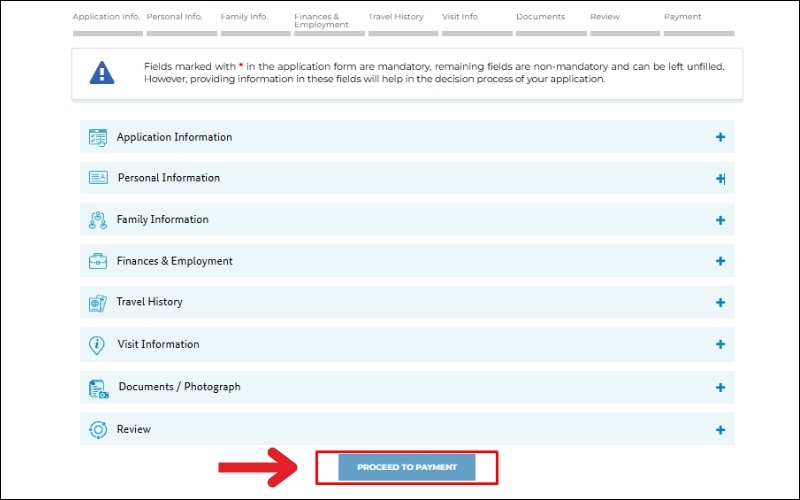Click the warning triangle notice icon
800x500 pixels.
click(102, 73)
